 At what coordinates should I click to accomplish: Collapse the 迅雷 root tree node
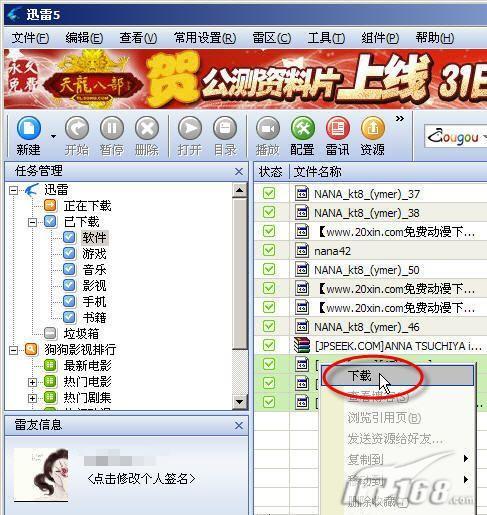pyautogui.click(x=13, y=190)
